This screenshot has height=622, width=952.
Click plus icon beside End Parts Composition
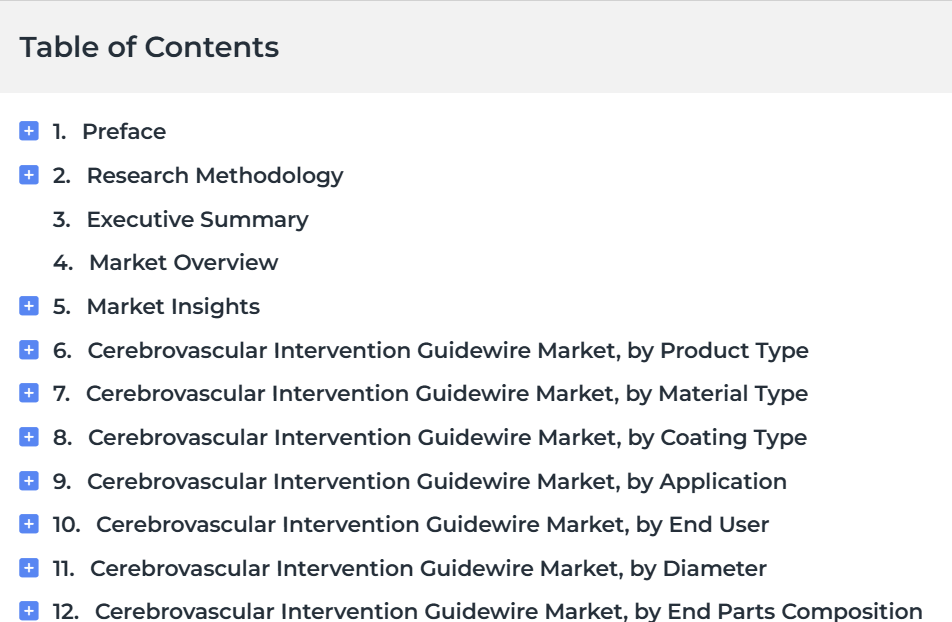point(29,611)
